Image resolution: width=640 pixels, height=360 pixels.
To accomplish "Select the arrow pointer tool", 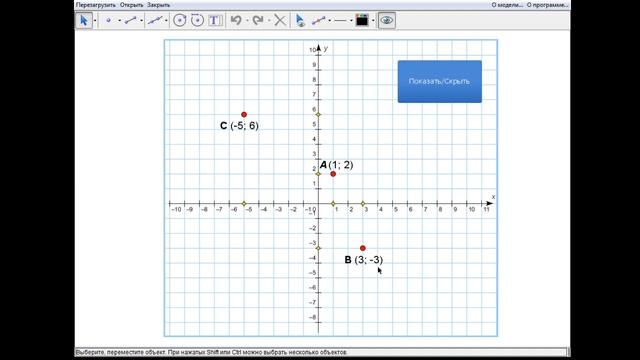I will (x=84, y=20).
